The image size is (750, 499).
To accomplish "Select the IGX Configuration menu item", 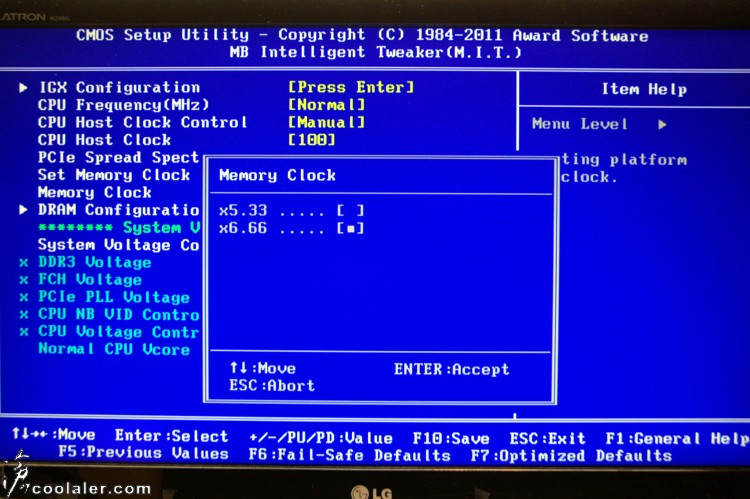I will coord(119,88).
